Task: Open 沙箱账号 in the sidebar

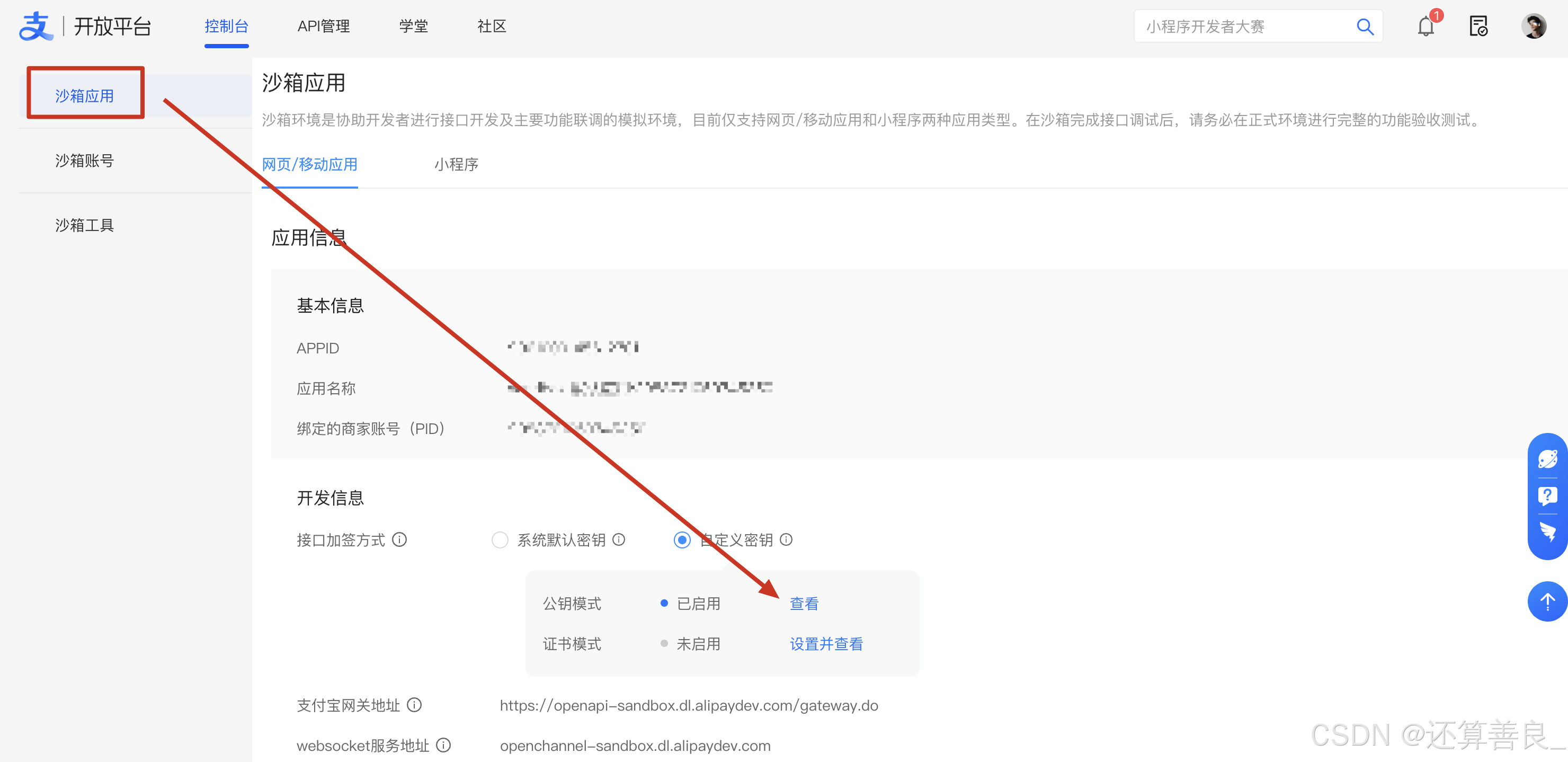Action: tap(85, 161)
